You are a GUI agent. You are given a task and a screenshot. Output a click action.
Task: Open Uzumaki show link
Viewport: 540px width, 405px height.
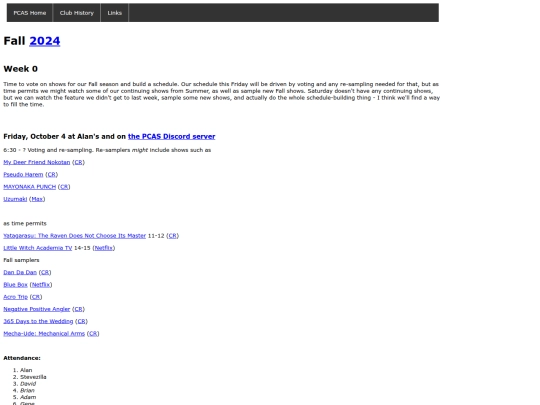pos(15,199)
